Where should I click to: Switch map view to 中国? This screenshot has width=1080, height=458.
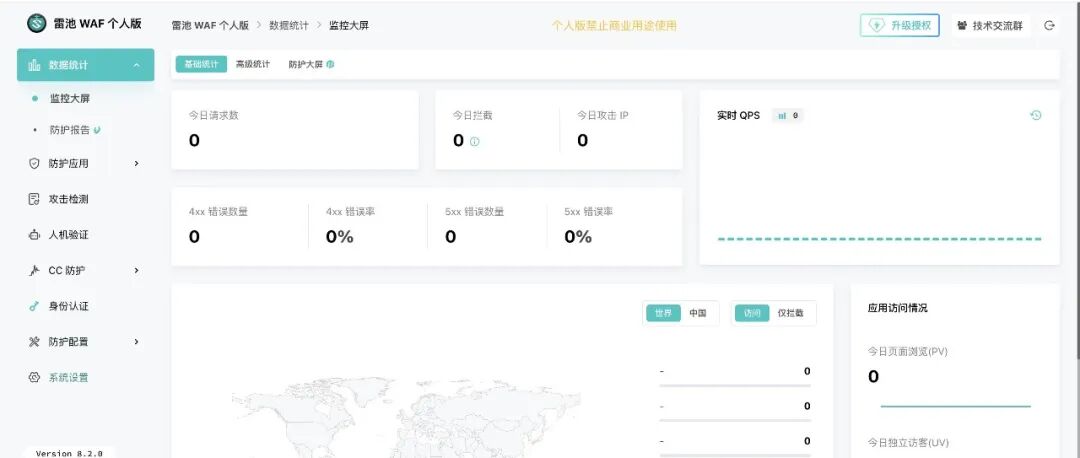tap(698, 313)
